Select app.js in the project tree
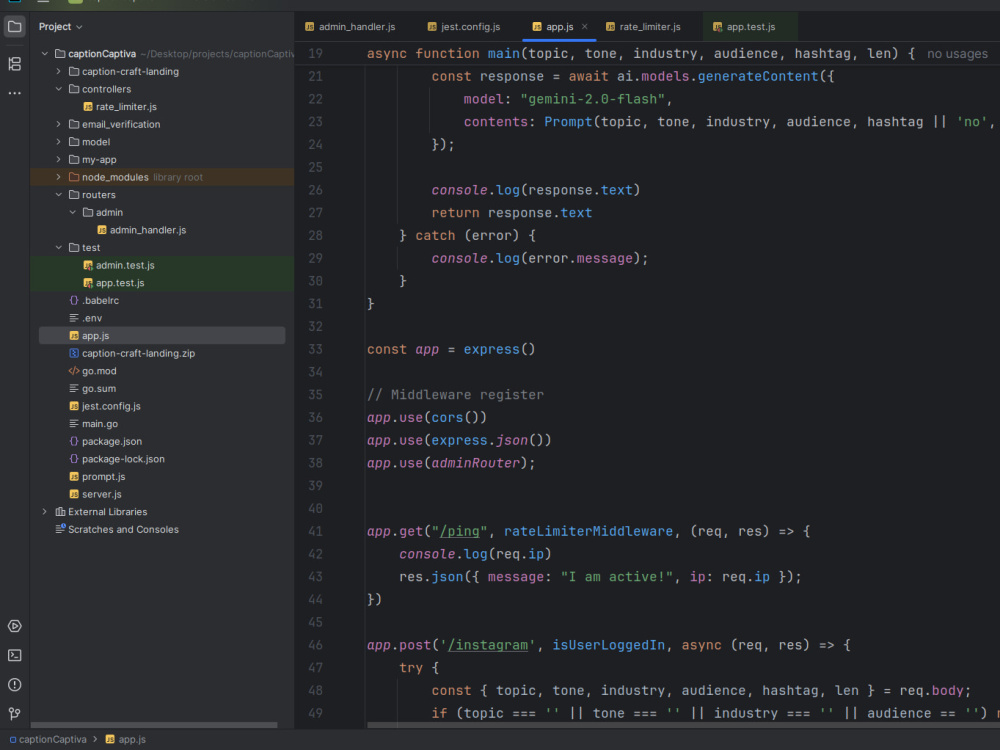The width and height of the screenshot is (1000, 750). (x=162, y=335)
